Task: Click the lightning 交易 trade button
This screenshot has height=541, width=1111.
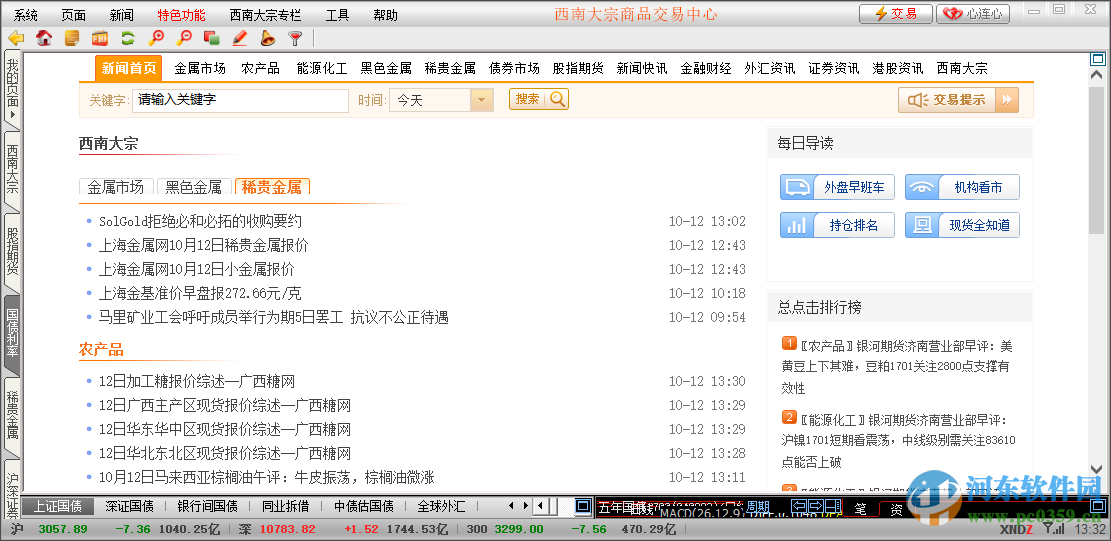Action: coord(896,13)
